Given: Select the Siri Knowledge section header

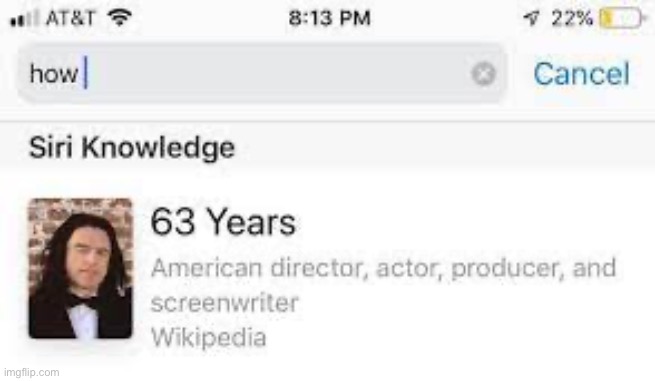Looking at the screenshot, I should [x=132, y=147].
